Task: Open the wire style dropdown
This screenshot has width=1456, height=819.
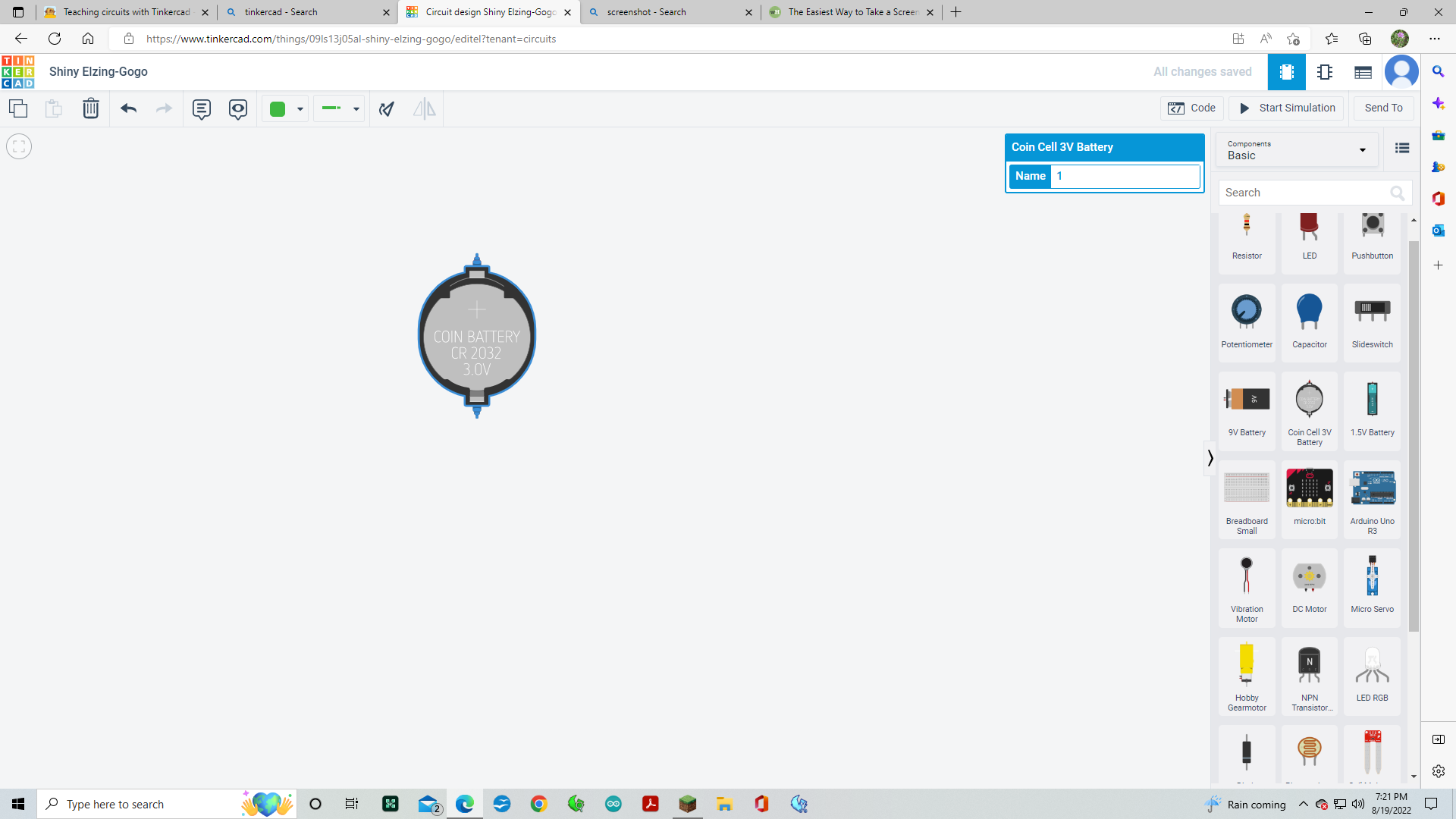Action: pyautogui.click(x=355, y=108)
